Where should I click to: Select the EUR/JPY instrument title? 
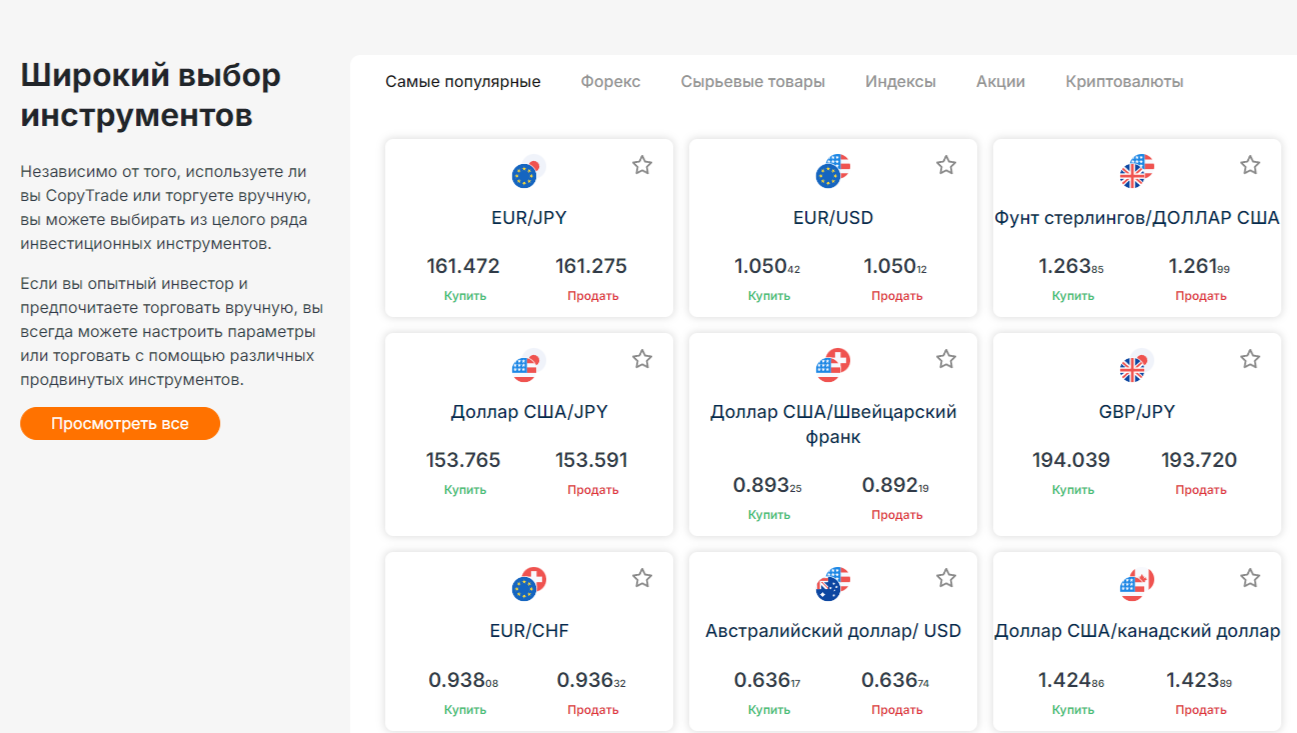(x=529, y=218)
